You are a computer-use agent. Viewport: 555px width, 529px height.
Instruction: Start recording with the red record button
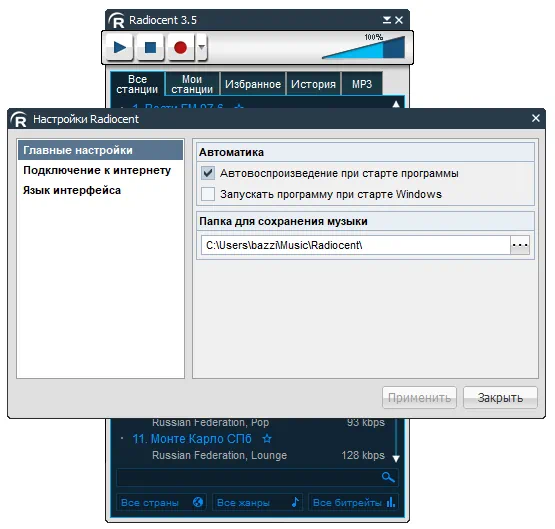181,47
